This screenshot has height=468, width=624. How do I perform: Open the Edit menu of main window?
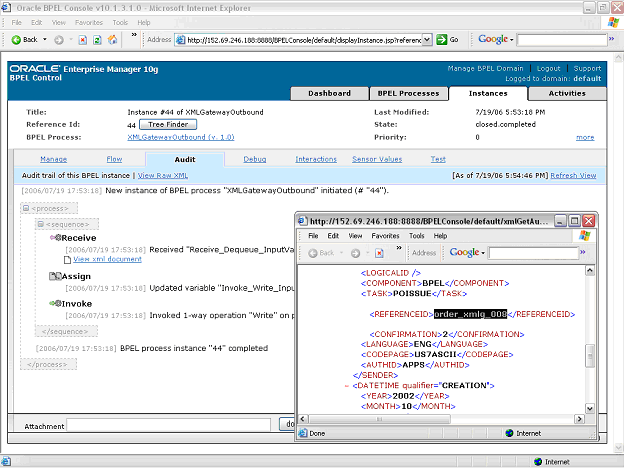coord(37,22)
